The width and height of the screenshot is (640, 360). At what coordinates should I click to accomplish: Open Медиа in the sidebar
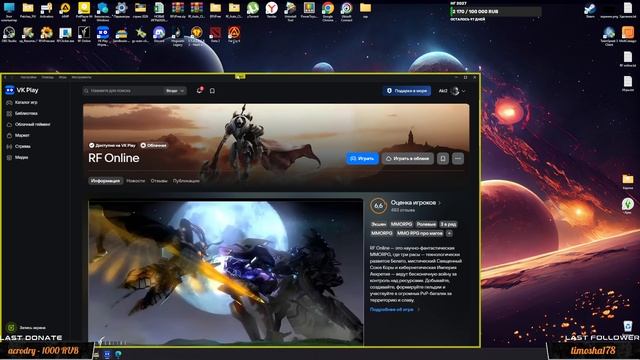[x=18, y=157]
